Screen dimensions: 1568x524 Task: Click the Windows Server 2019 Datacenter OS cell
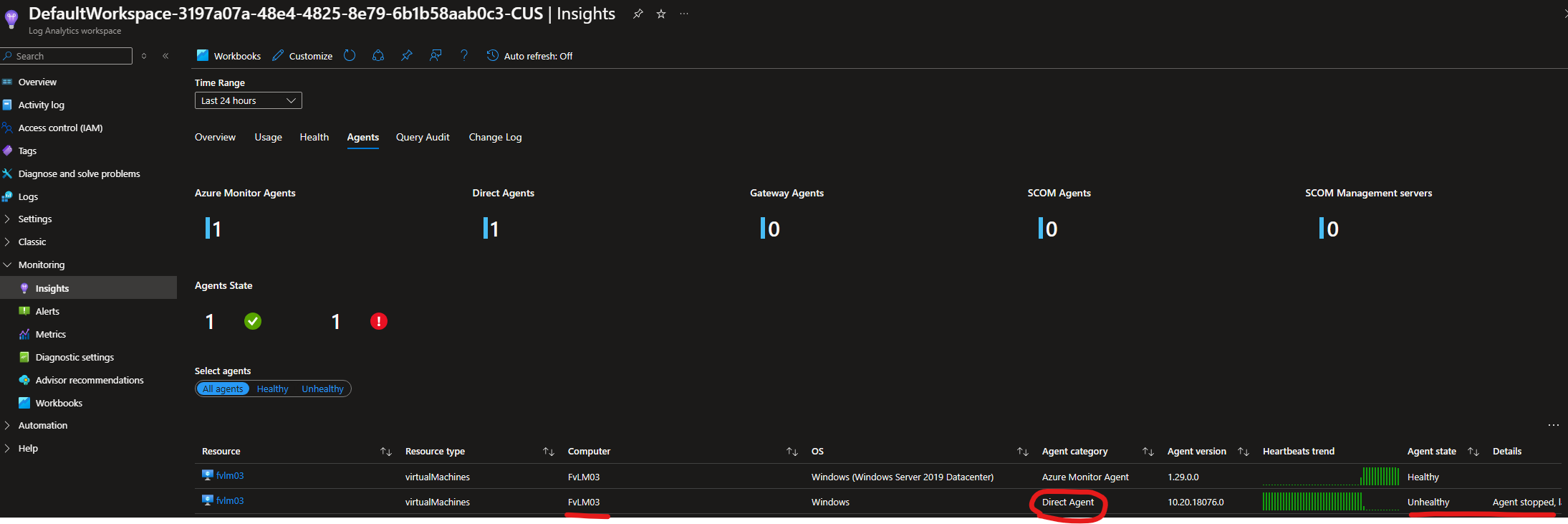click(903, 477)
